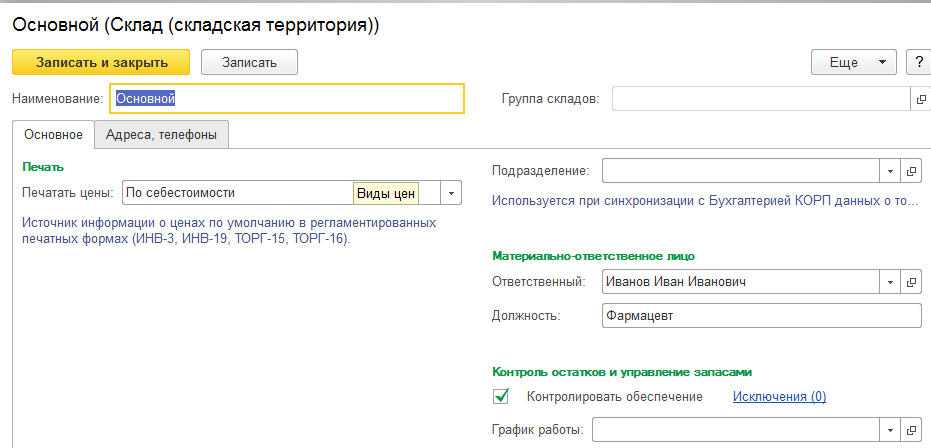Toggle the Контролировать обеспечение checkbox
Viewport: 931px width, 448px height.
pyautogui.click(x=501, y=396)
